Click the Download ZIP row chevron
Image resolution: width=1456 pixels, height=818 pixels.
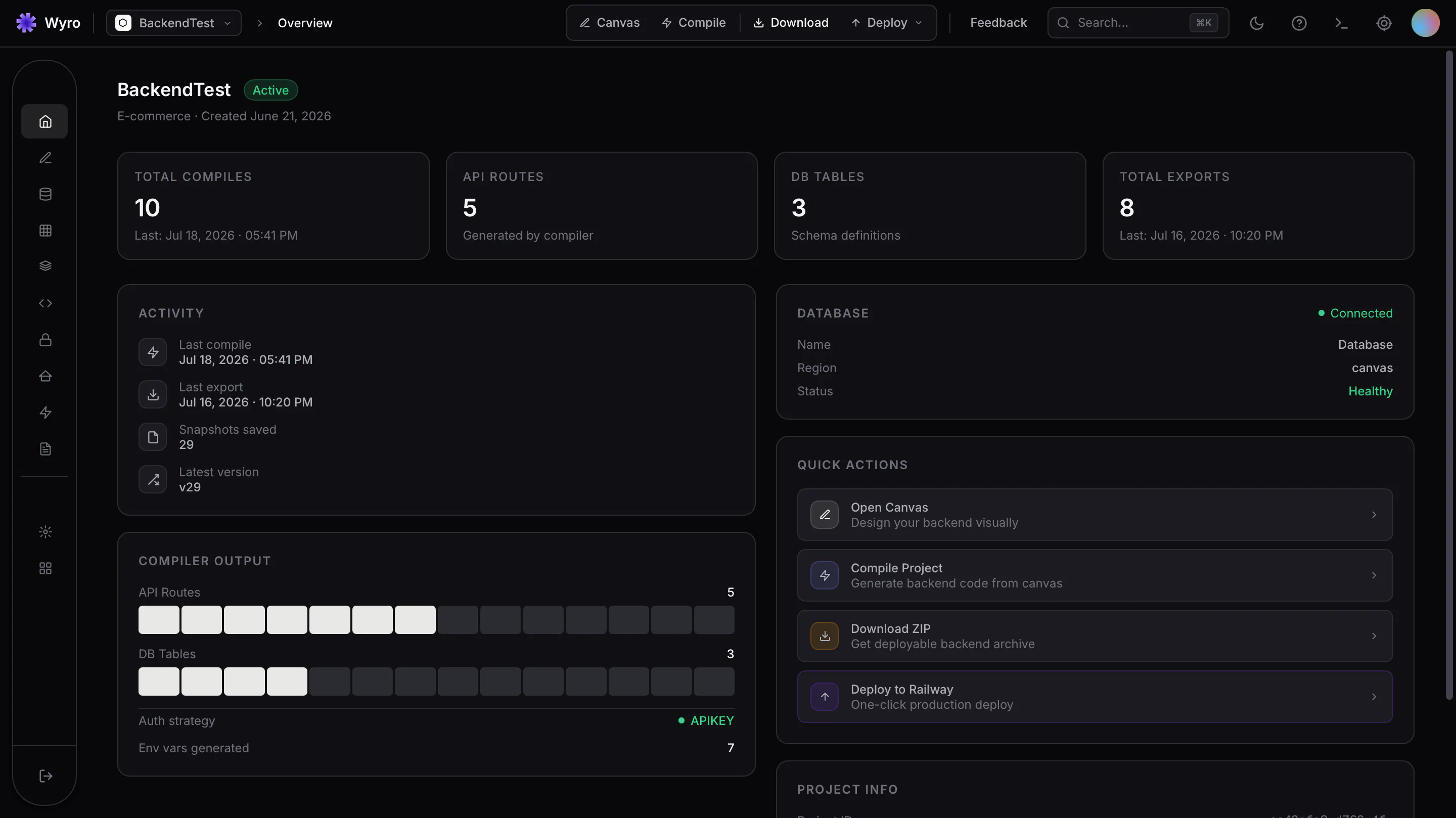tap(1374, 636)
